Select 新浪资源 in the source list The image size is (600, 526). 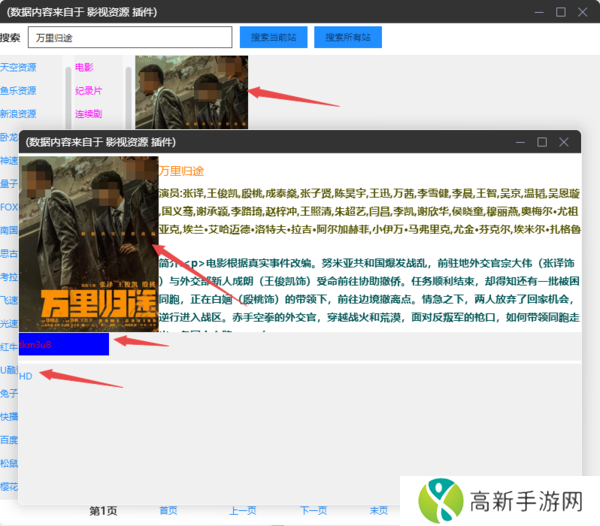pos(18,114)
